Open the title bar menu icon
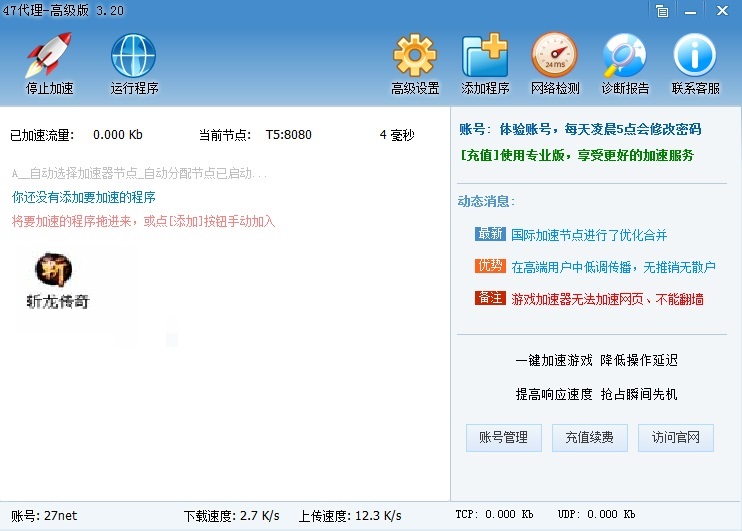The image size is (742, 531). [662, 11]
